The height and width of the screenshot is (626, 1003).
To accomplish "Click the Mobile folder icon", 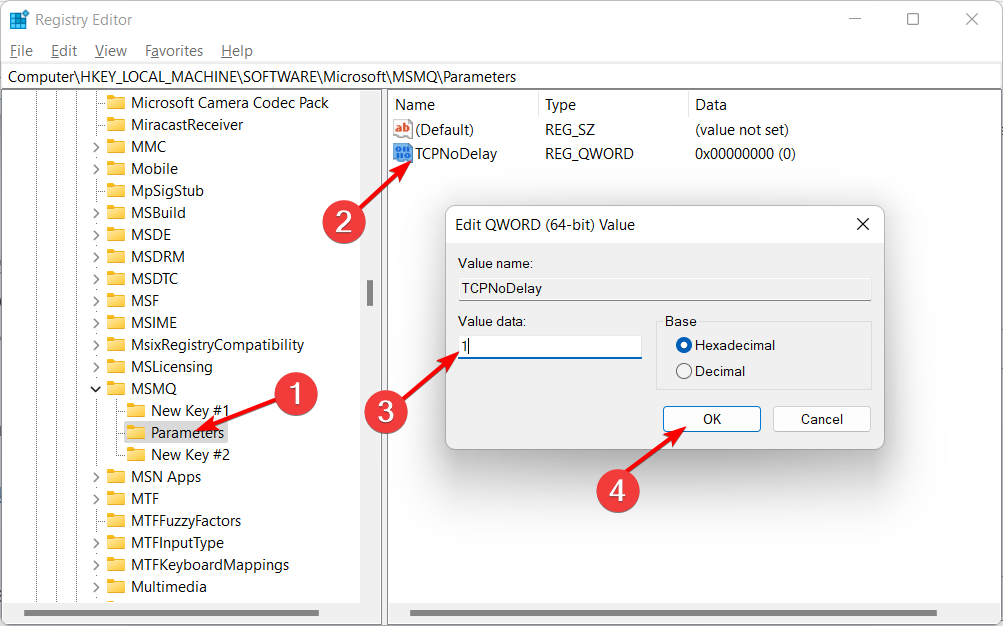I will pos(116,169).
